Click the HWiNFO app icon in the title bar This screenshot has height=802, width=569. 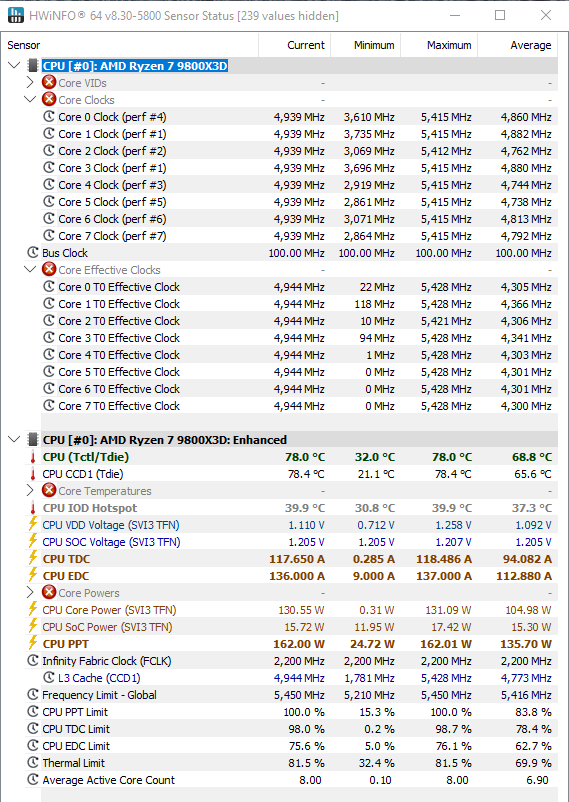click(16, 15)
